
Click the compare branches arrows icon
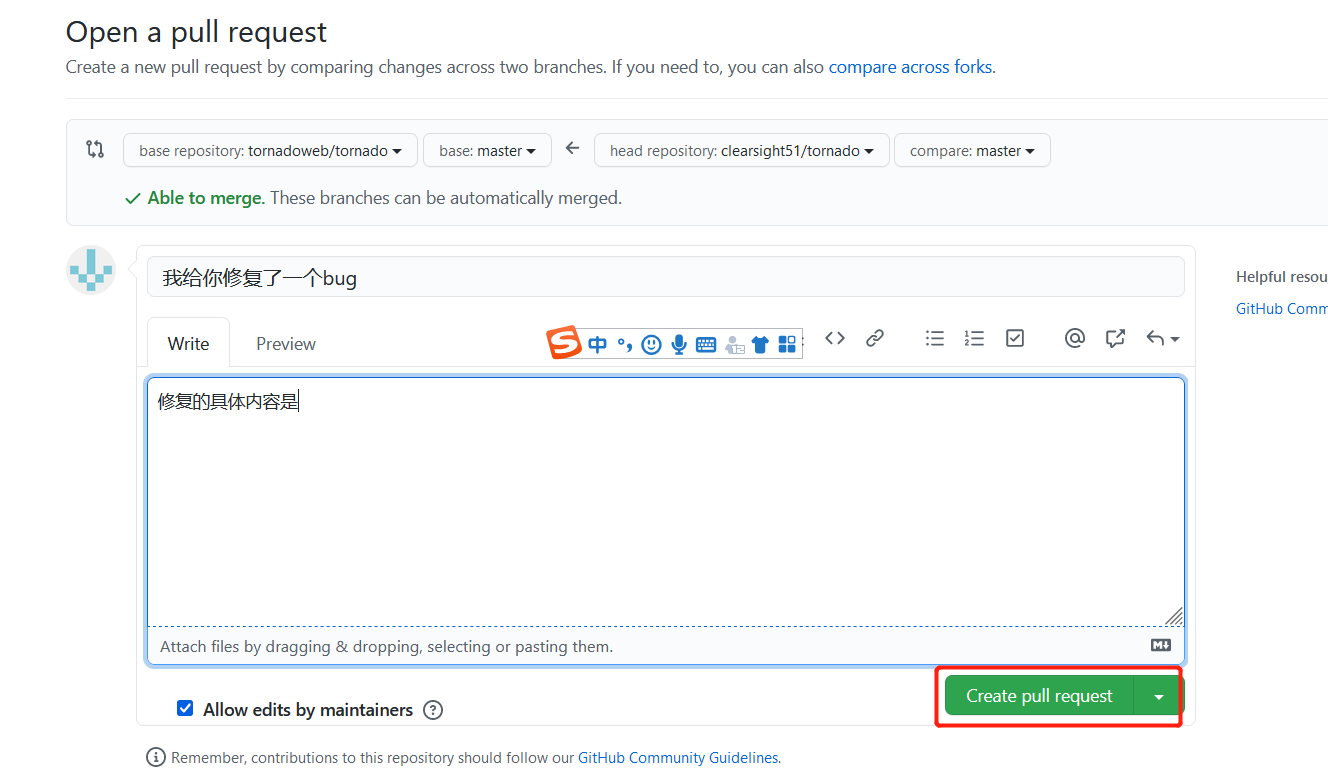(x=95, y=149)
